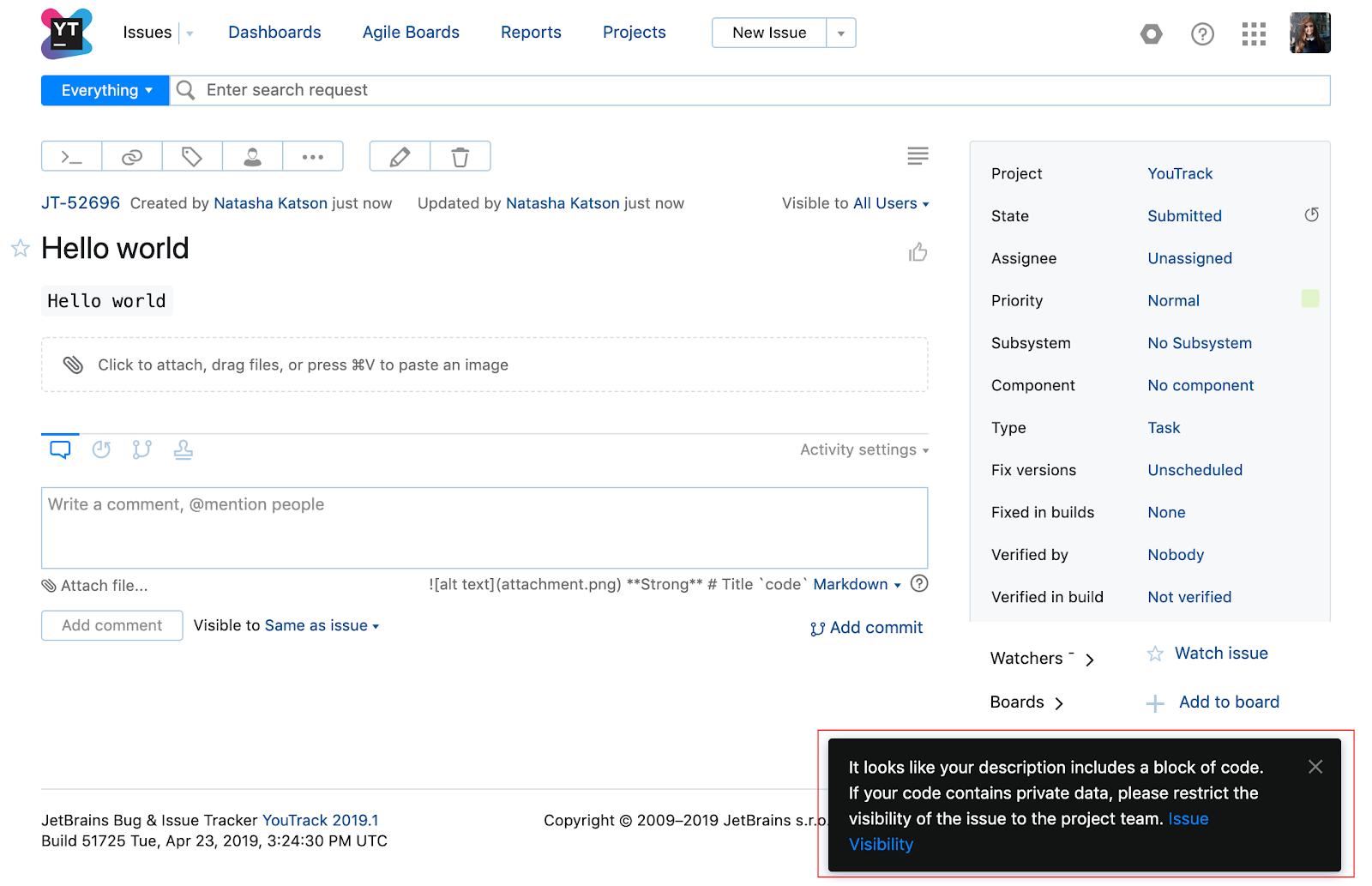Open the Issues dropdown arrow
Image resolution: width=1372 pixels, height=886 pixels.
coord(190,33)
